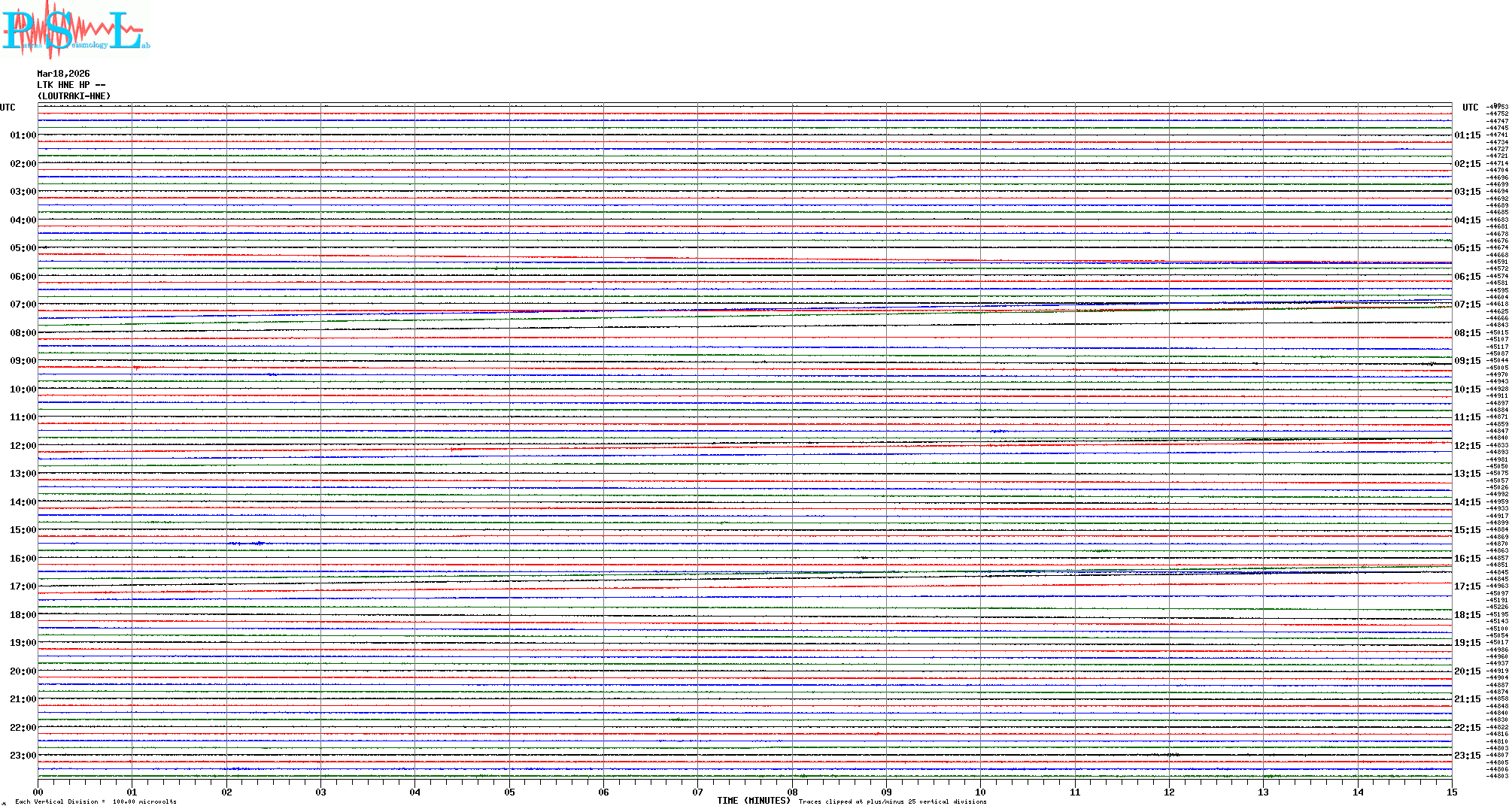1512x812 pixels.
Task: Click the Traces clipped footnote text
Action: 892,801
